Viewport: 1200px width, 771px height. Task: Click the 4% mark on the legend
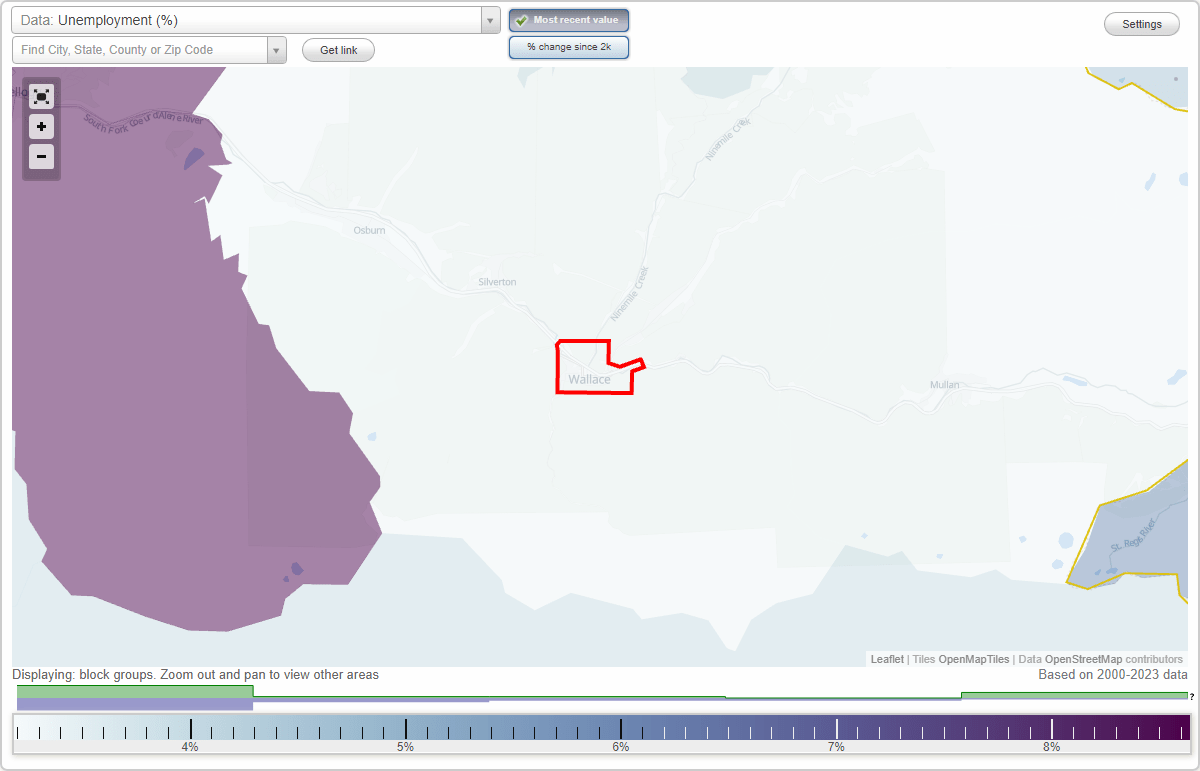[190, 747]
